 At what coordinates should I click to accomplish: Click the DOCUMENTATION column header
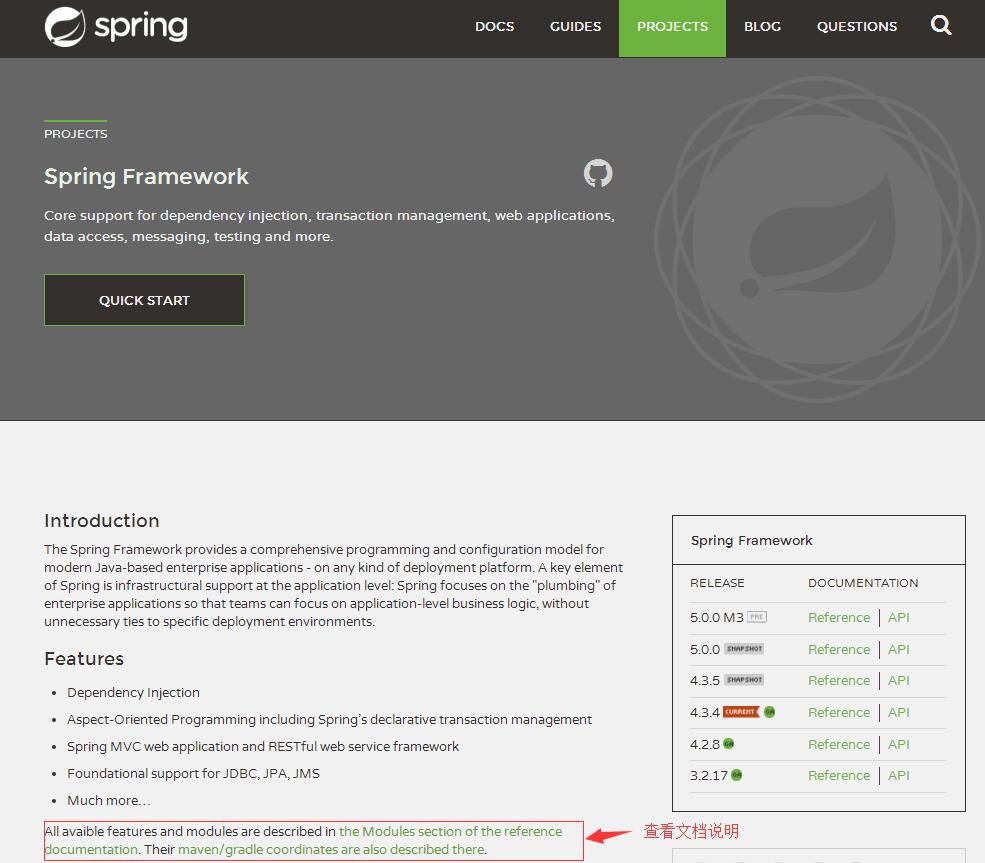click(863, 583)
